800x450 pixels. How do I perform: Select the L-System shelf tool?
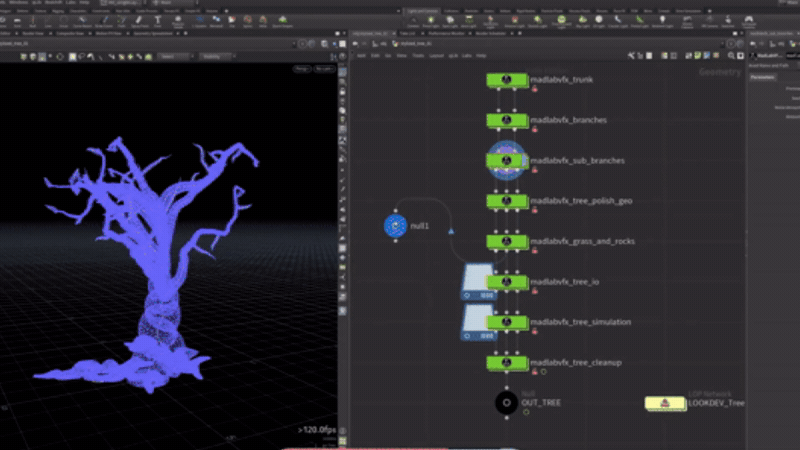click(x=199, y=22)
